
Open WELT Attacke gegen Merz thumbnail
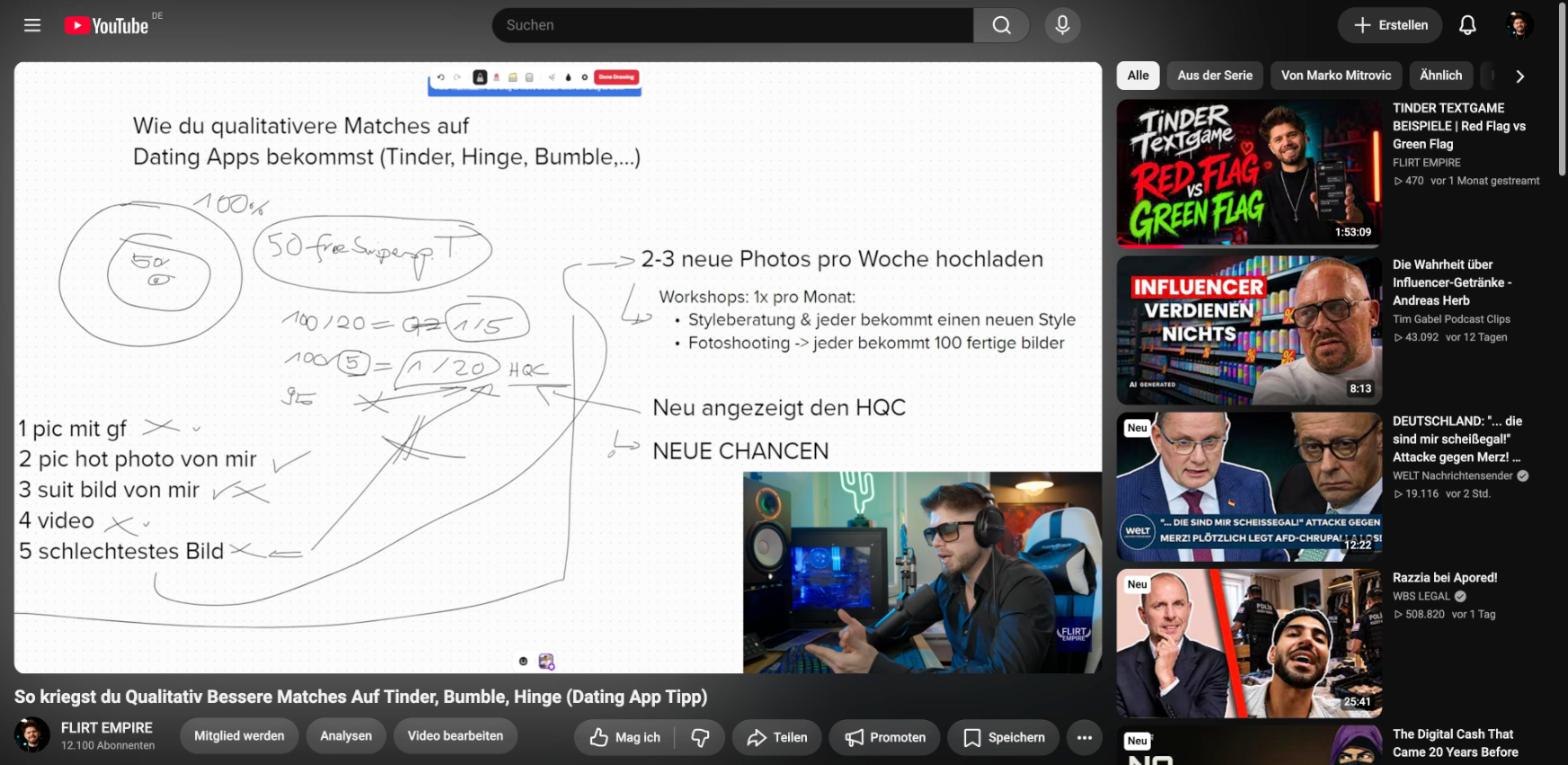[1249, 487]
